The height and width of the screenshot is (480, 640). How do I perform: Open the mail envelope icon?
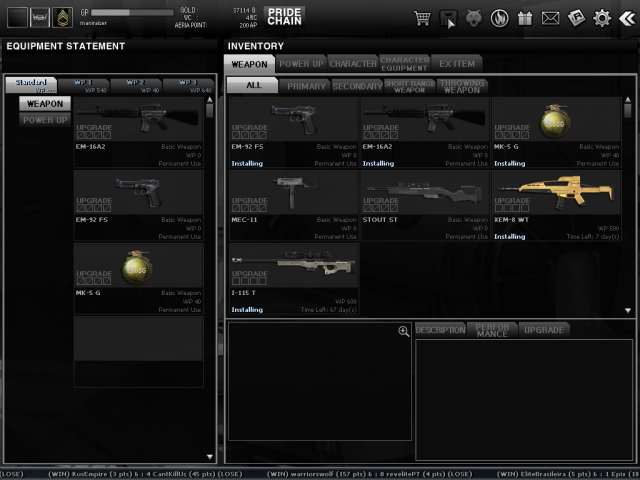[x=550, y=18]
